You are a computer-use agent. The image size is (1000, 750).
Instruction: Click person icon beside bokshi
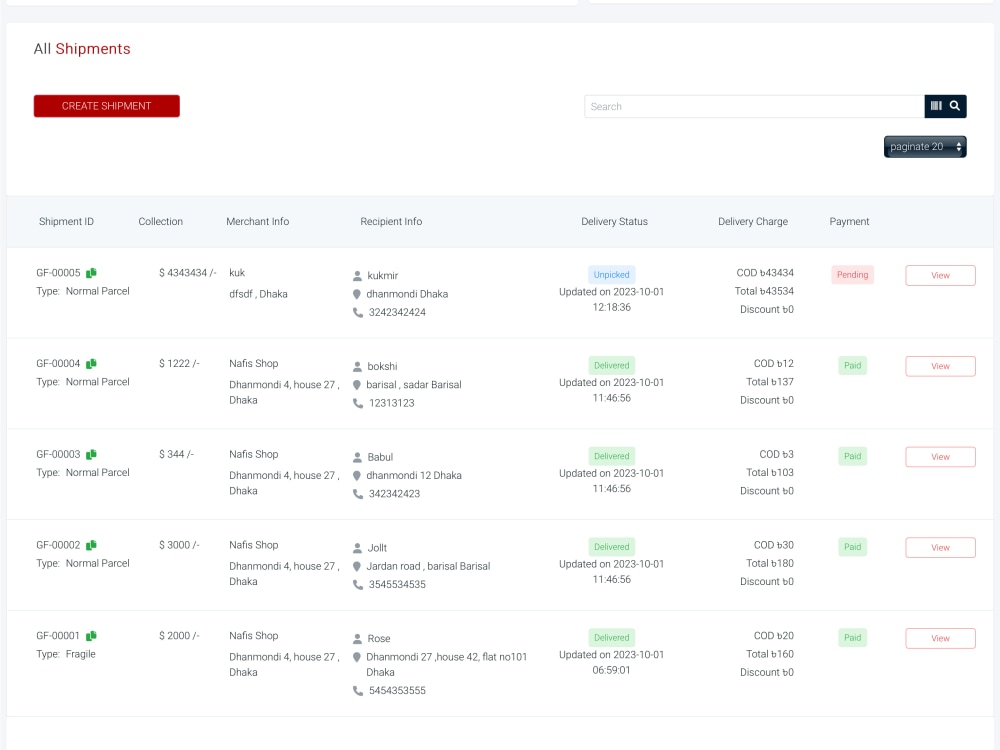[357, 367]
